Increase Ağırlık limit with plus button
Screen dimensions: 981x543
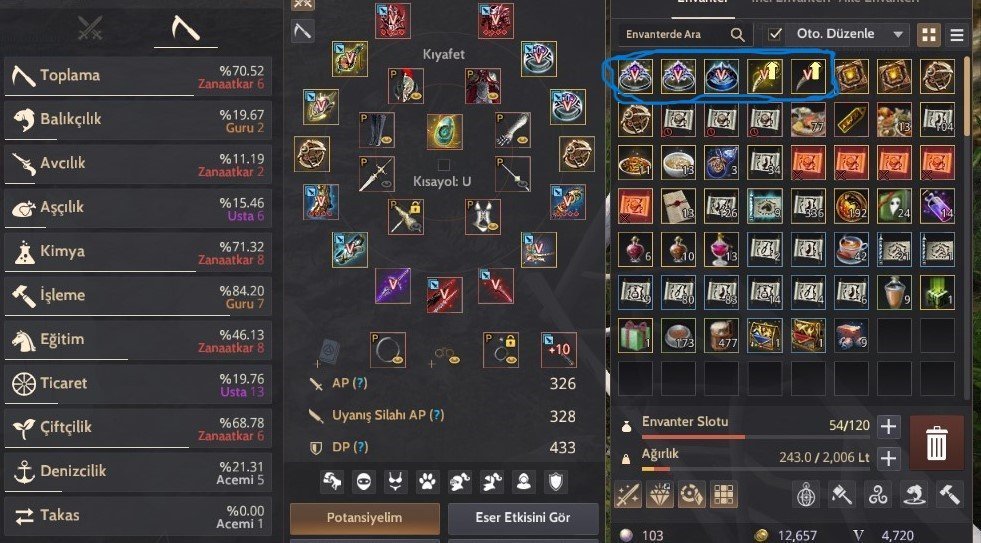click(x=888, y=457)
